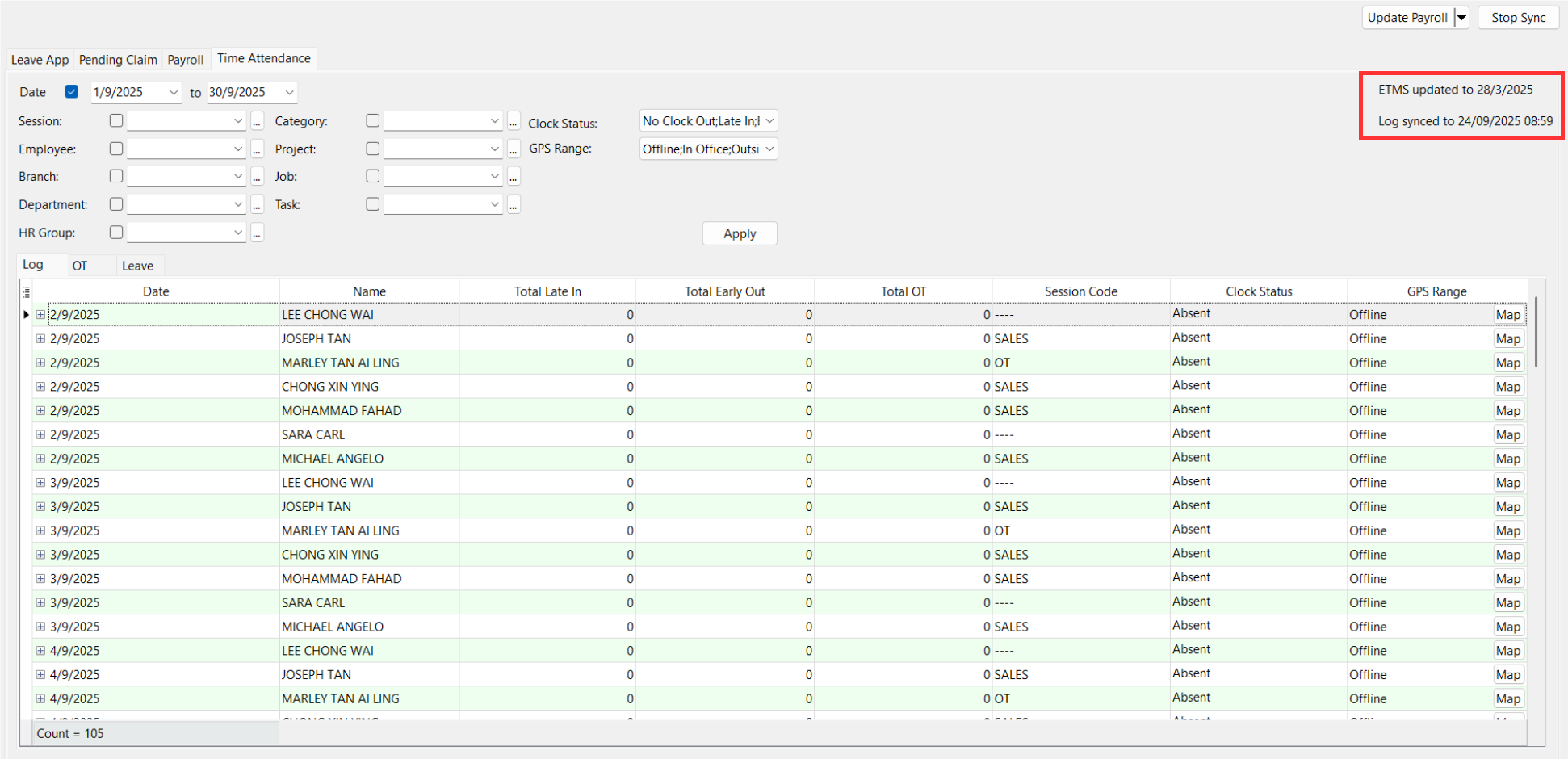Switch to the OT sub-tab

(x=79, y=266)
